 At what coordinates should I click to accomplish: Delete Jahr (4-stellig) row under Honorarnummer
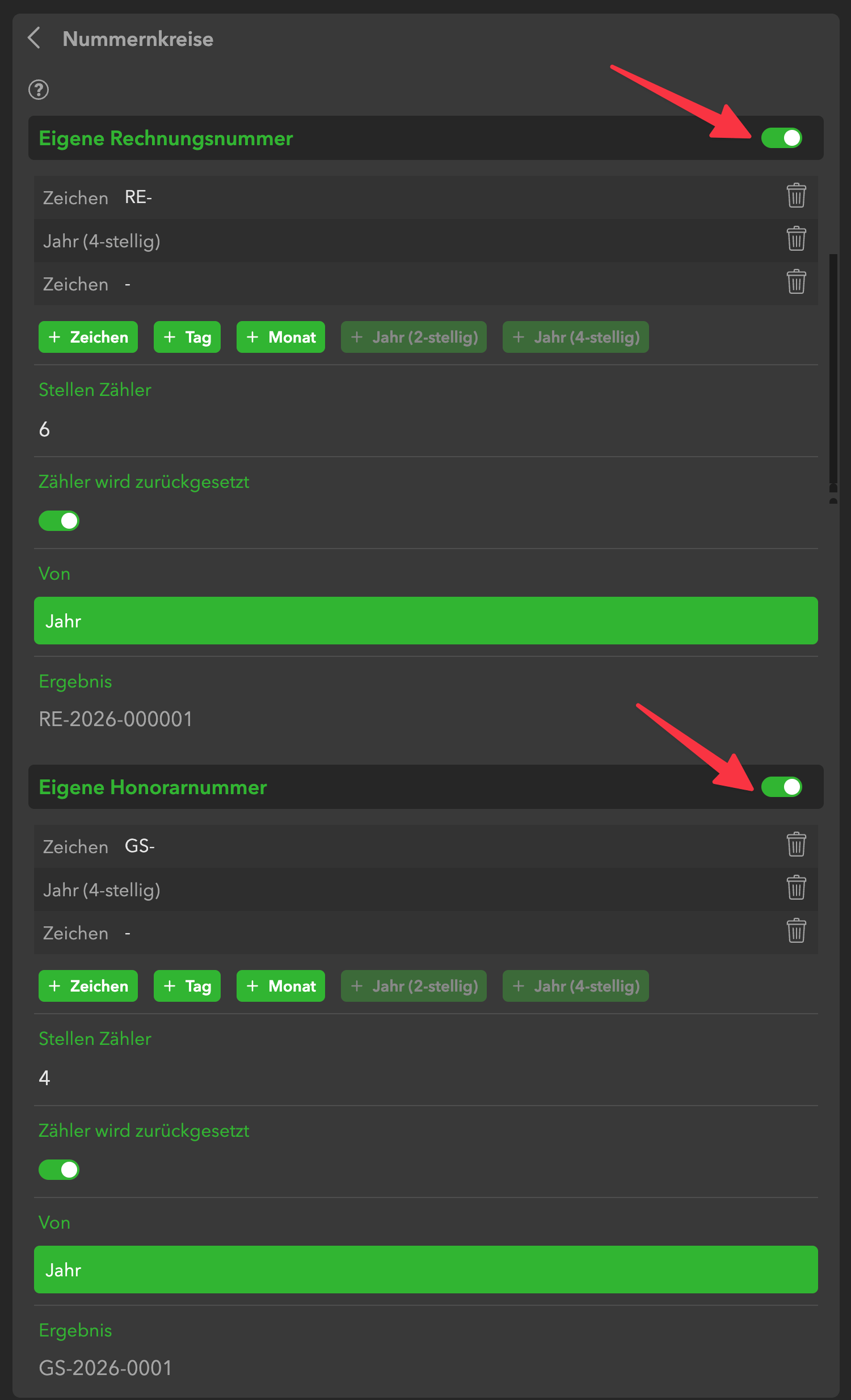tap(795, 888)
